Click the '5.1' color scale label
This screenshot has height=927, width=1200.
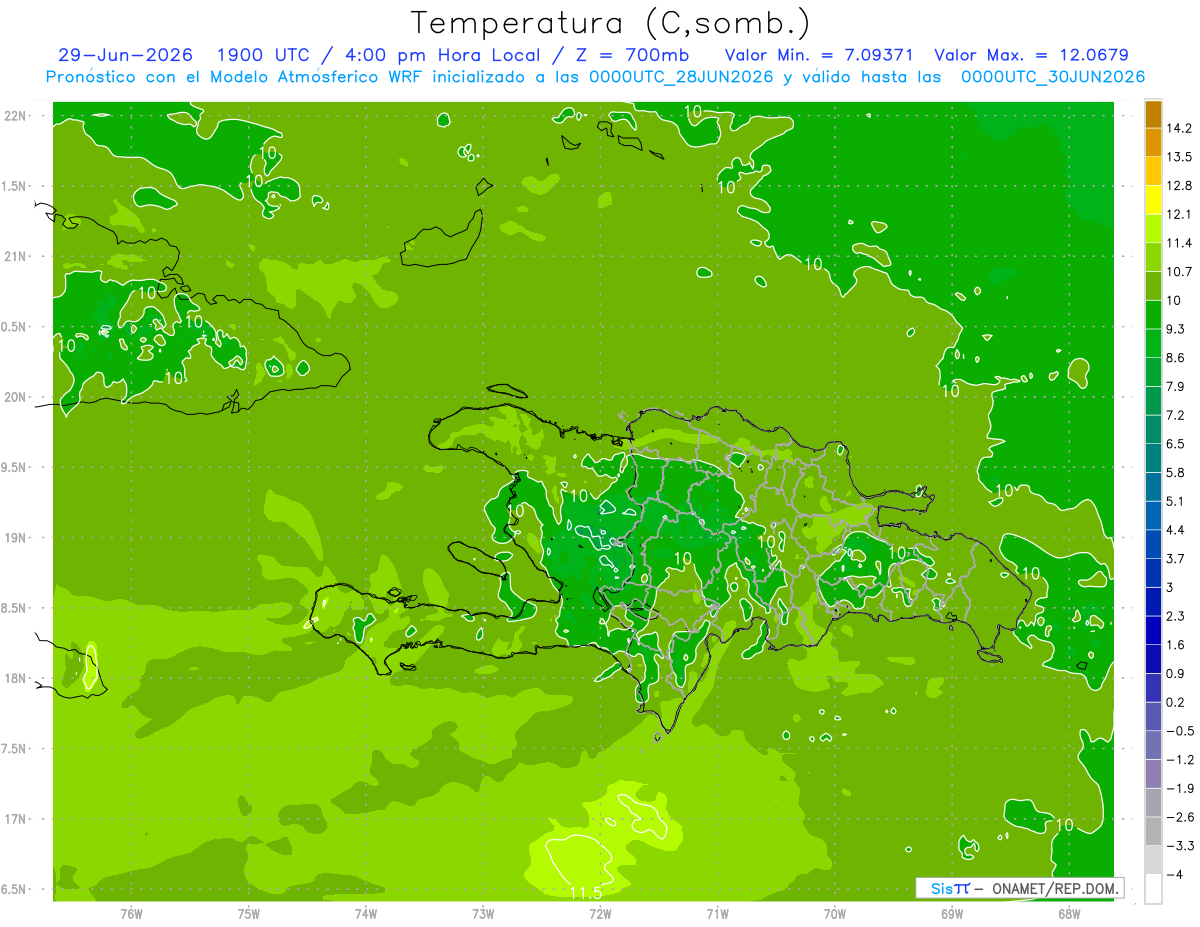click(1176, 501)
